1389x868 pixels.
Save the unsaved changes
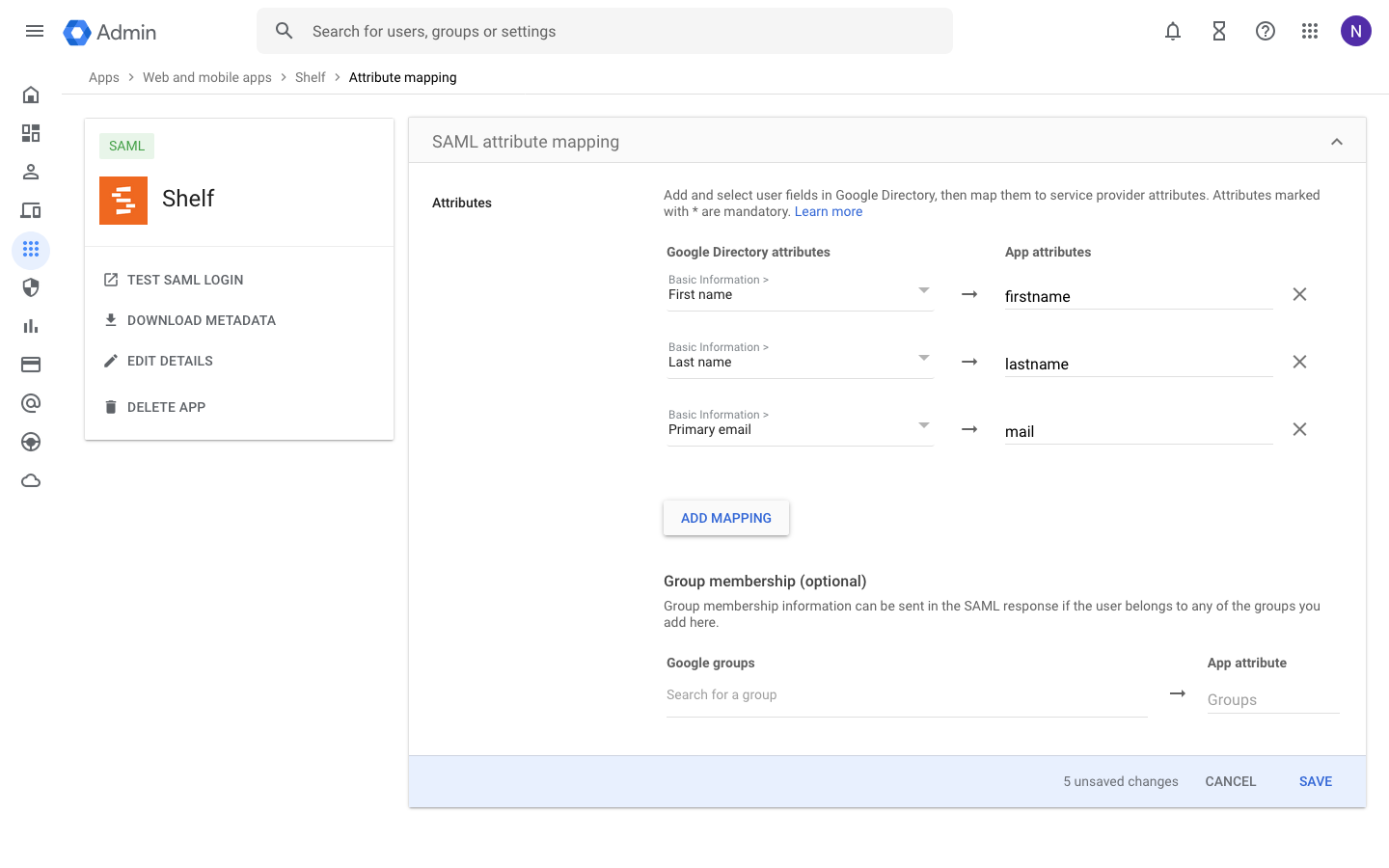click(1315, 781)
